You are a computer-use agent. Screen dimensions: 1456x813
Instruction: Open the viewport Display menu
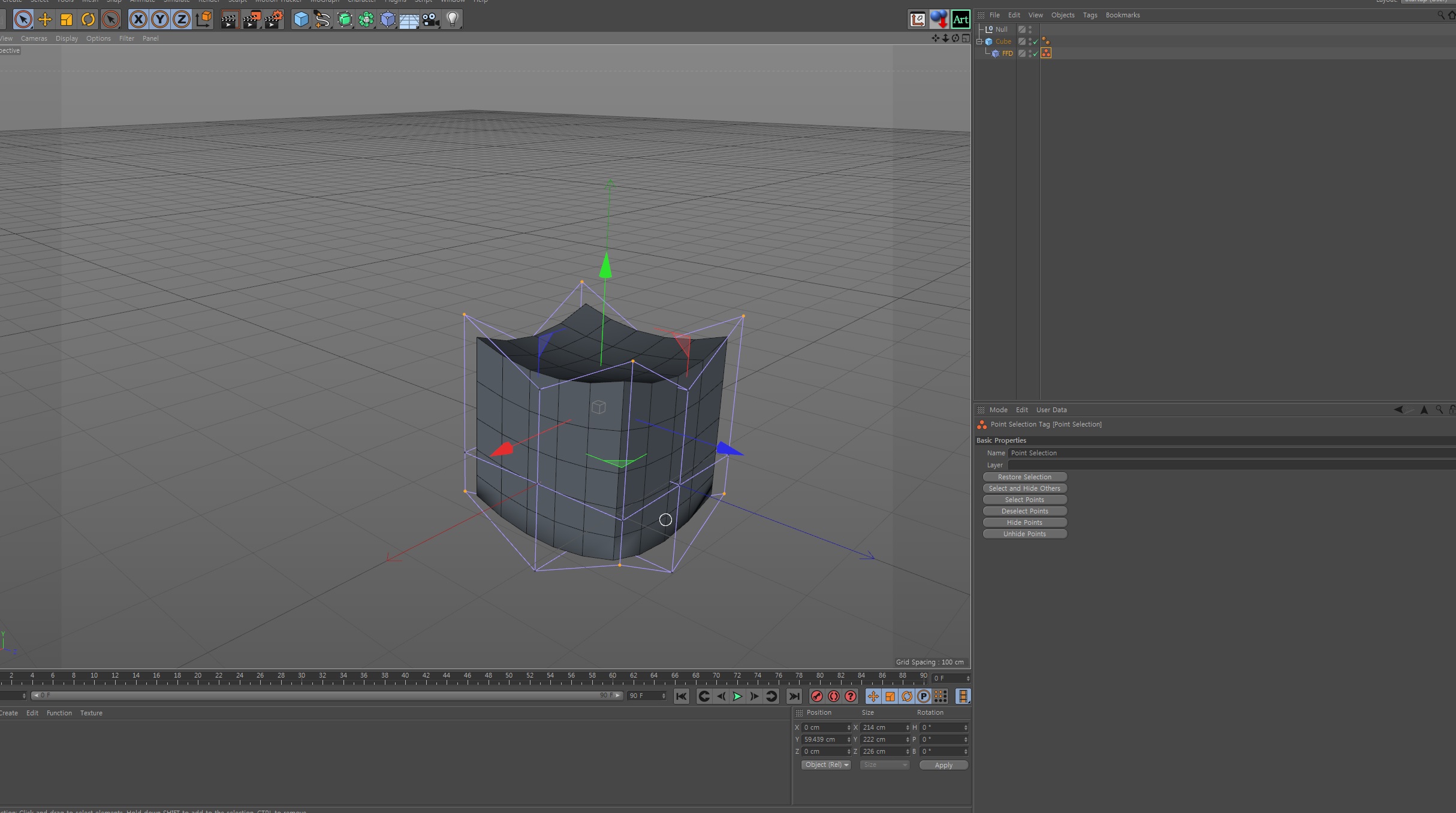click(x=67, y=38)
